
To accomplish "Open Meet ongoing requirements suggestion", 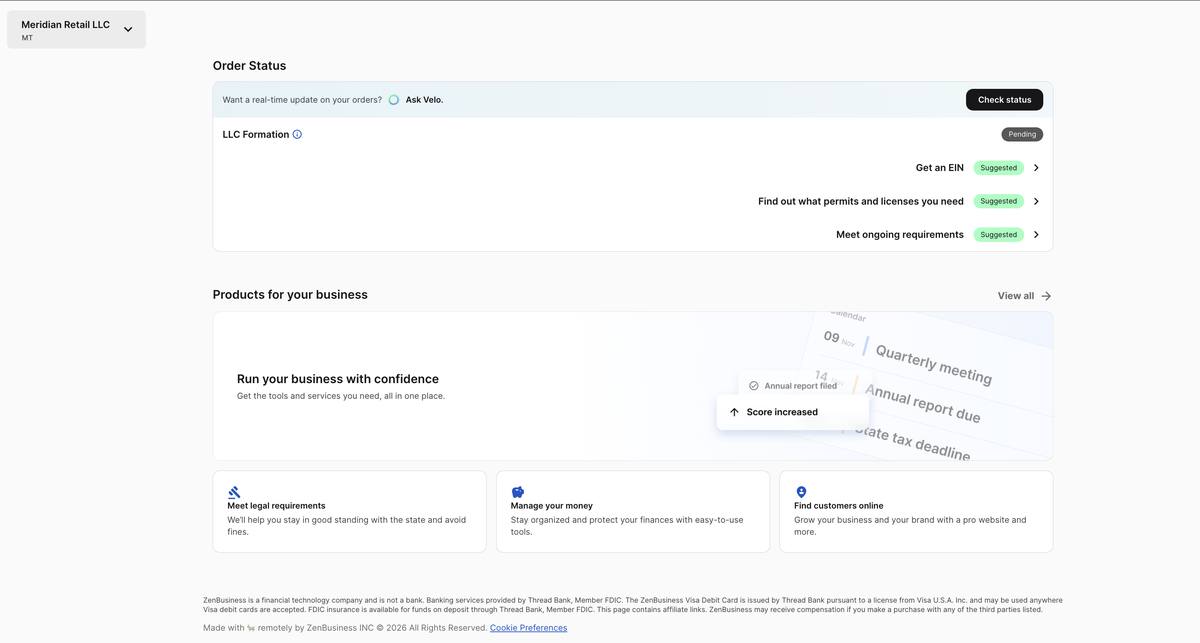I will 900,235.
